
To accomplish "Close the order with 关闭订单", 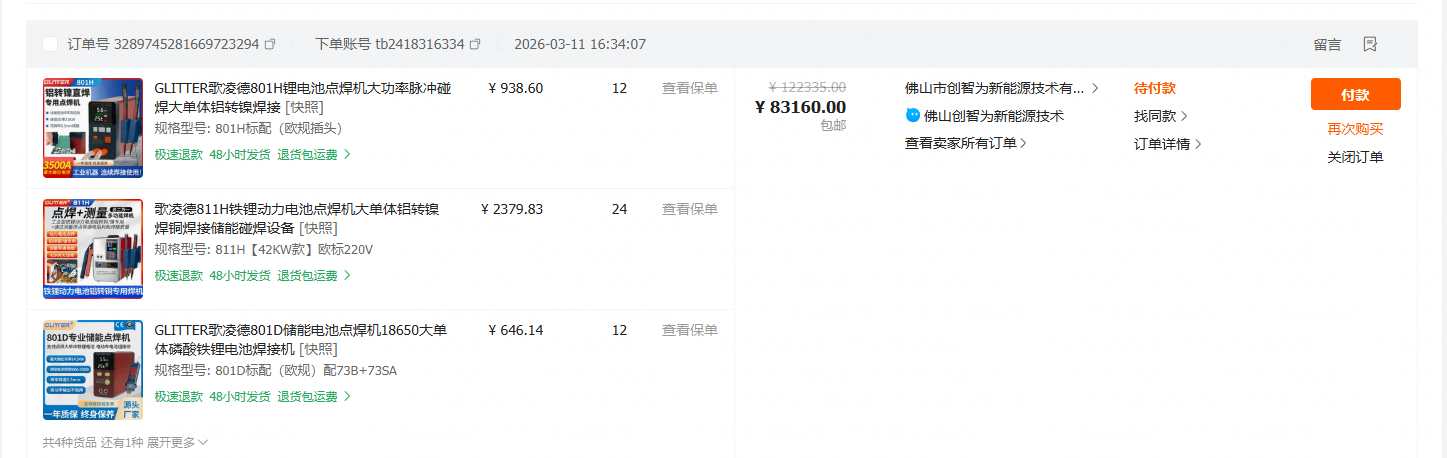I will (1355, 157).
